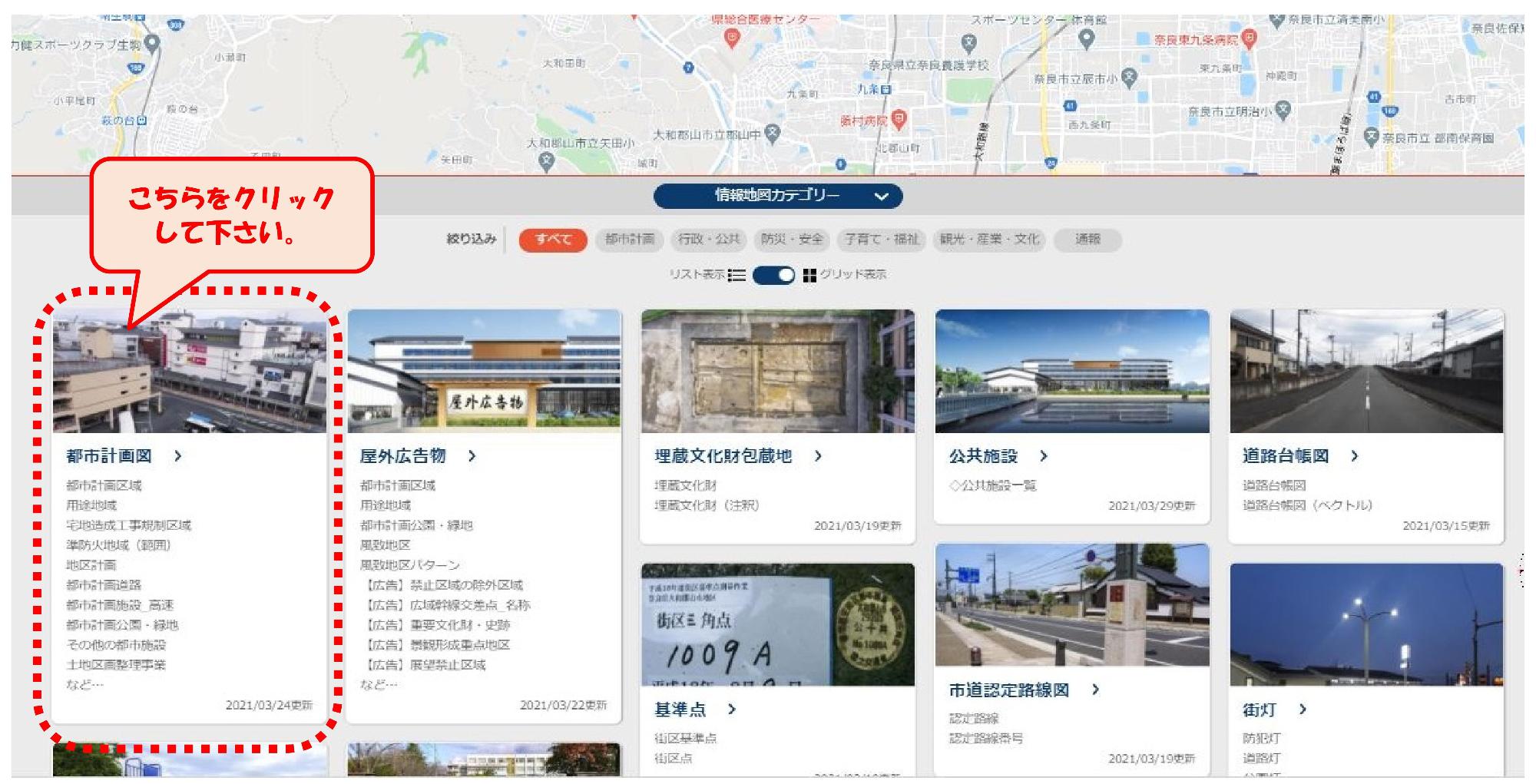Filter by 観光・産業・文化 category

pyautogui.click(x=989, y=240)
